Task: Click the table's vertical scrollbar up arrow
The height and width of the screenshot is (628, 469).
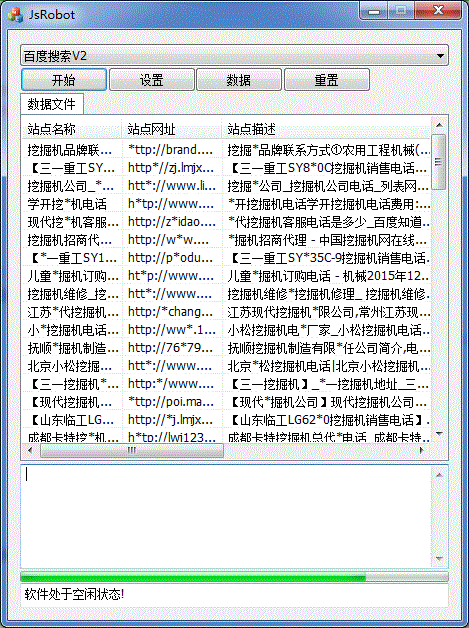Action: [439, 125]
